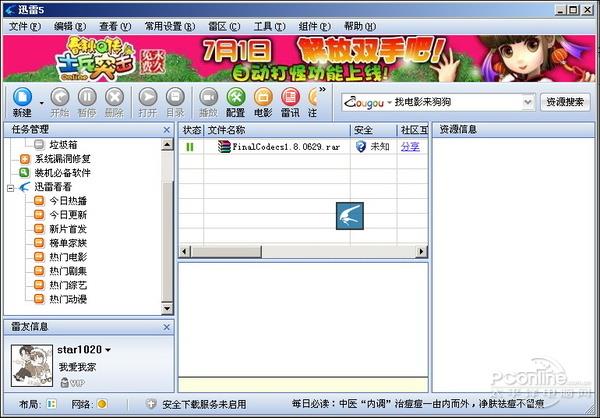Click task tree scrollbar up arrow
600x418 pixels.
167,144
